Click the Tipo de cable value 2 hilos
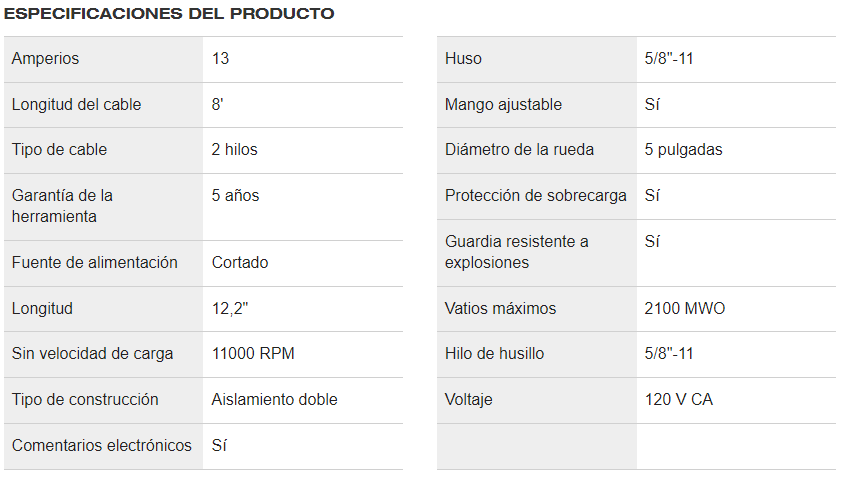Image resolution: width=846 pixels, height=477 pixels. (x=235, y=150)
